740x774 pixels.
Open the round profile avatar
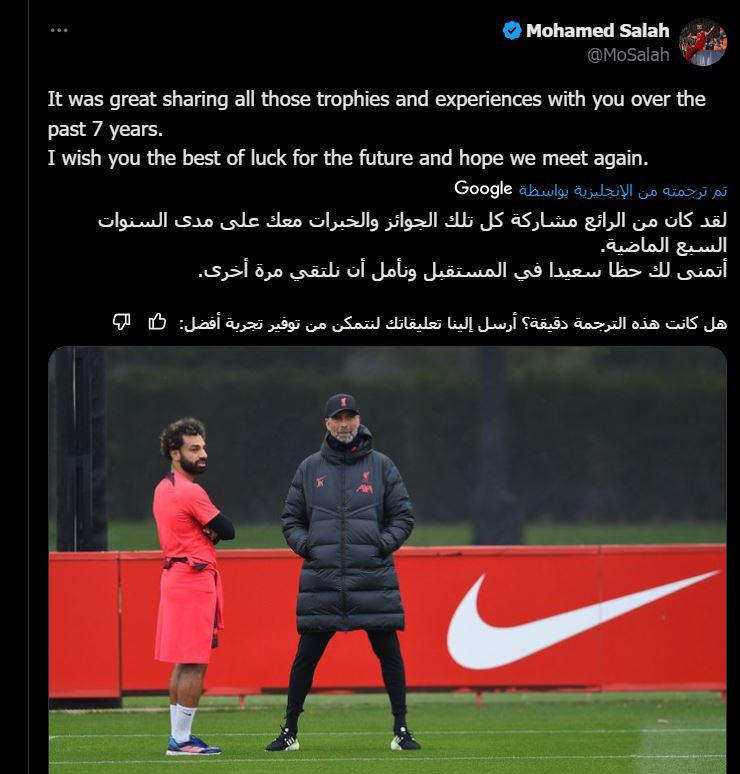pyautogui.click(x=702, y=42)
